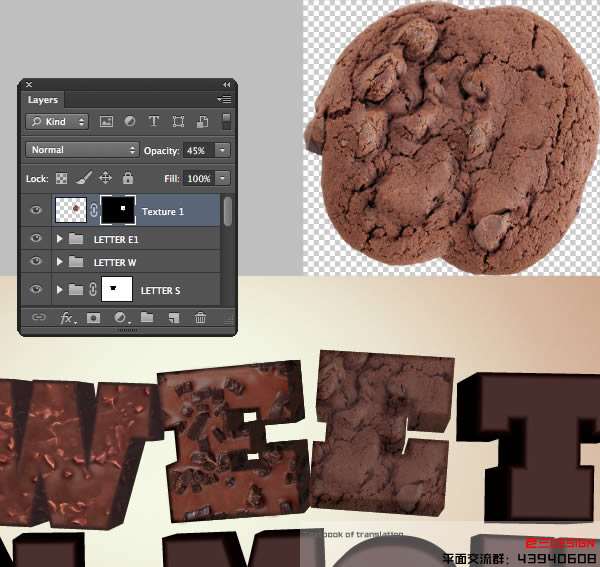This screenshot has width=600, height=567.
Task: Add a layer mask from bottom bar
Action: pyautogui.click(x=93, y=317)
